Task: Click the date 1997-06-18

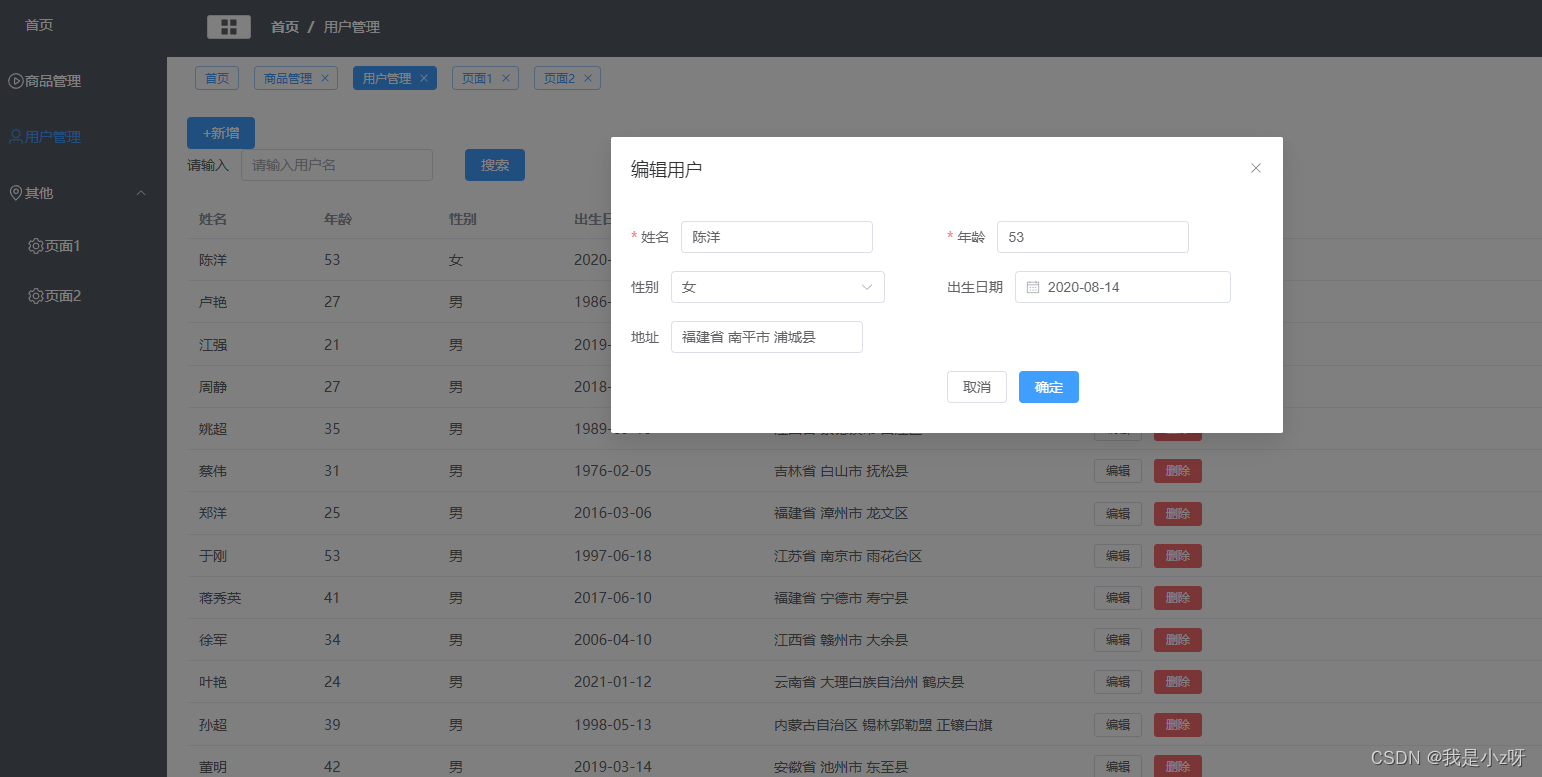Action: pos(613,555)
